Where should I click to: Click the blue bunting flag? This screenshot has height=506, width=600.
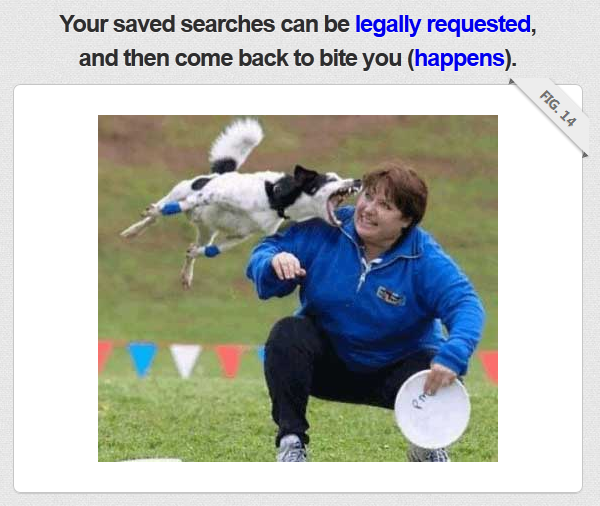coord(142,358)
